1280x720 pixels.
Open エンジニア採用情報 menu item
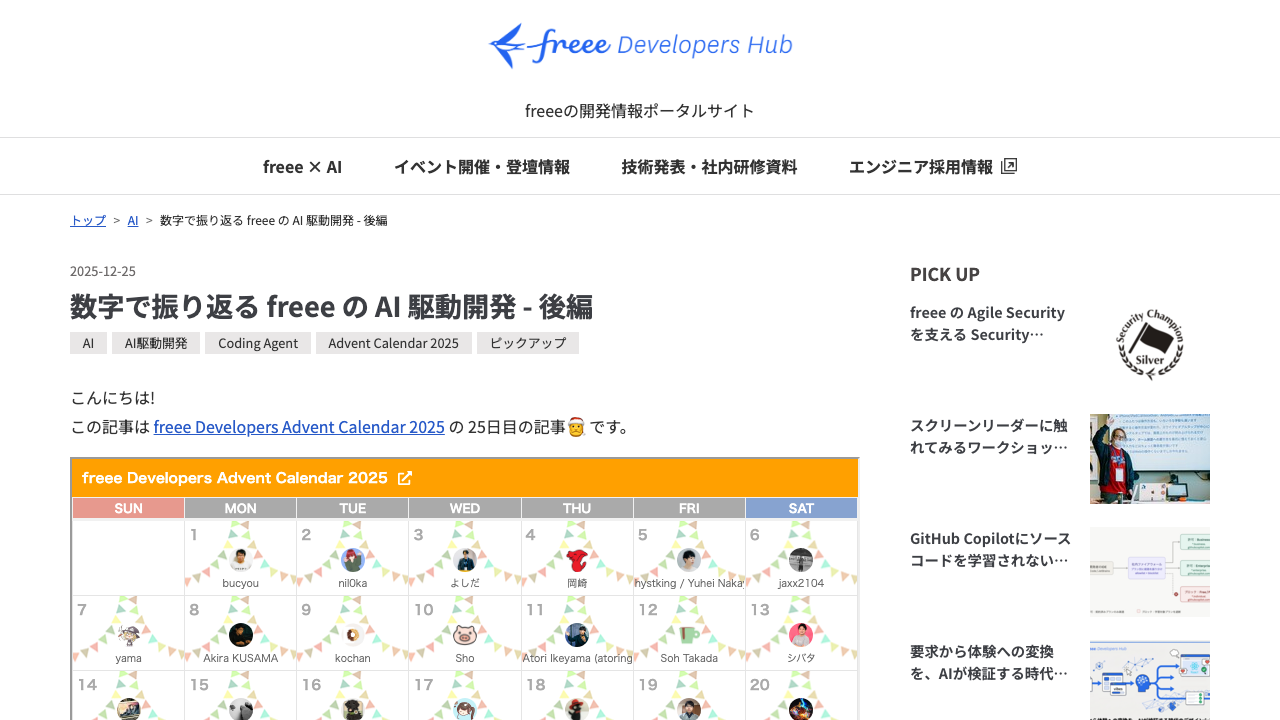pos(933,167)
